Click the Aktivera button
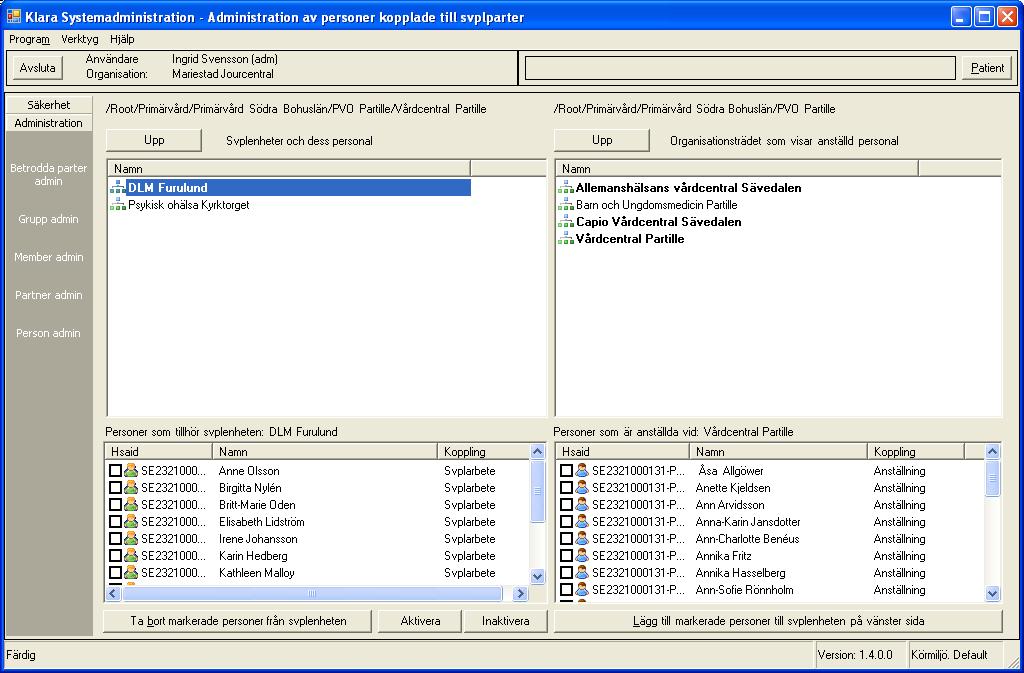 pos(420,621)
